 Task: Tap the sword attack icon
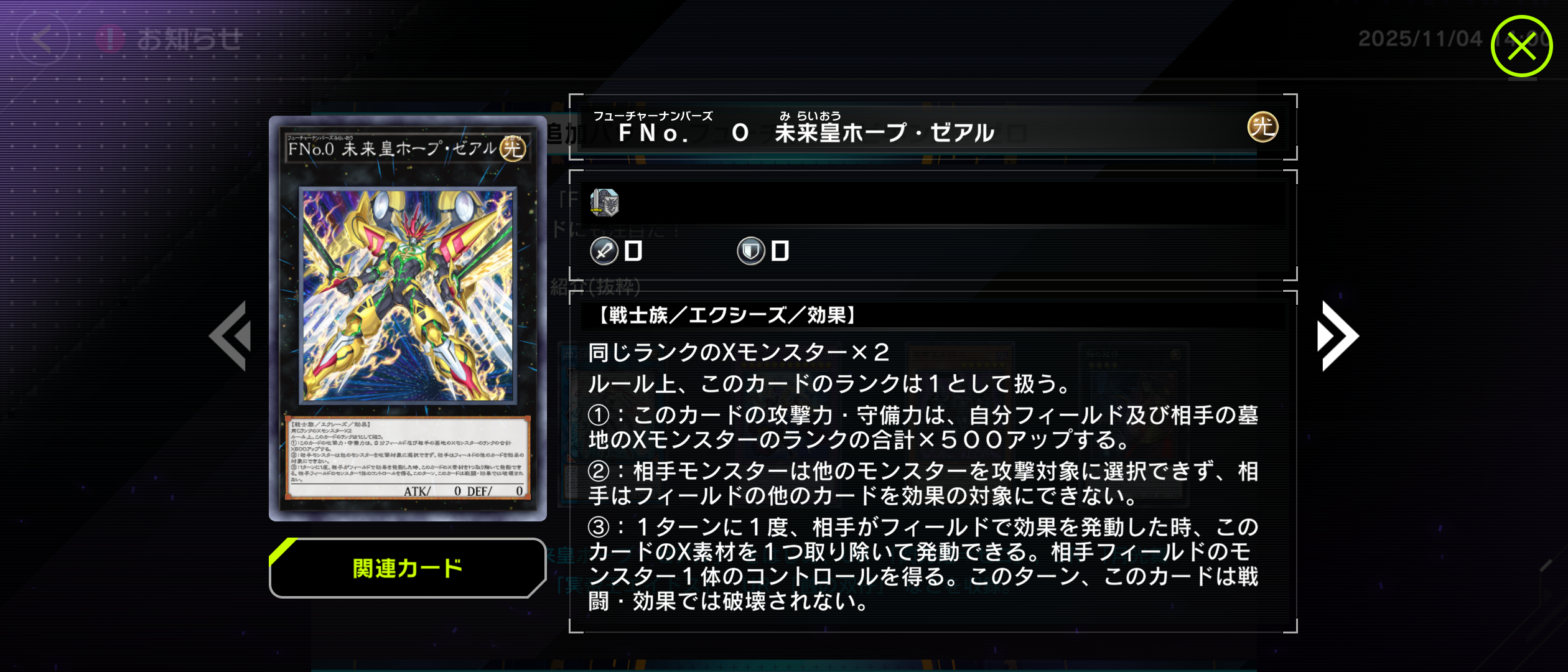tap(604, 251)
